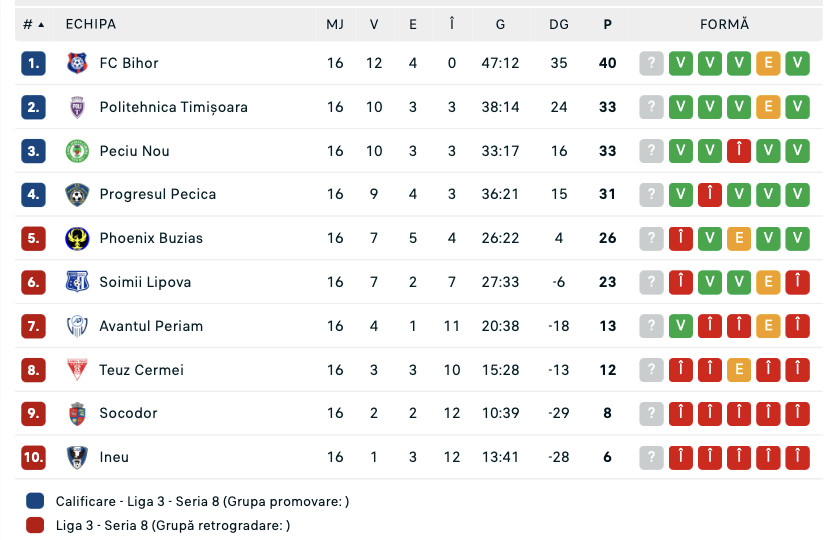Sort table by V wins column
The height and width of the screenshot is (540, 830).
pos(374,24)
